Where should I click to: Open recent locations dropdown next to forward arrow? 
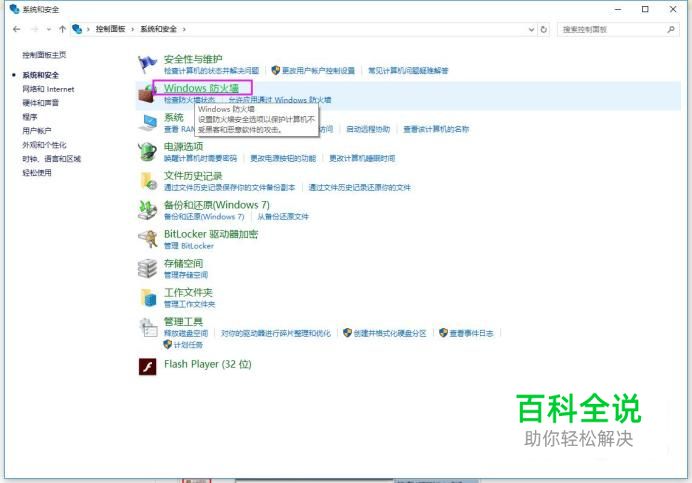49,29
